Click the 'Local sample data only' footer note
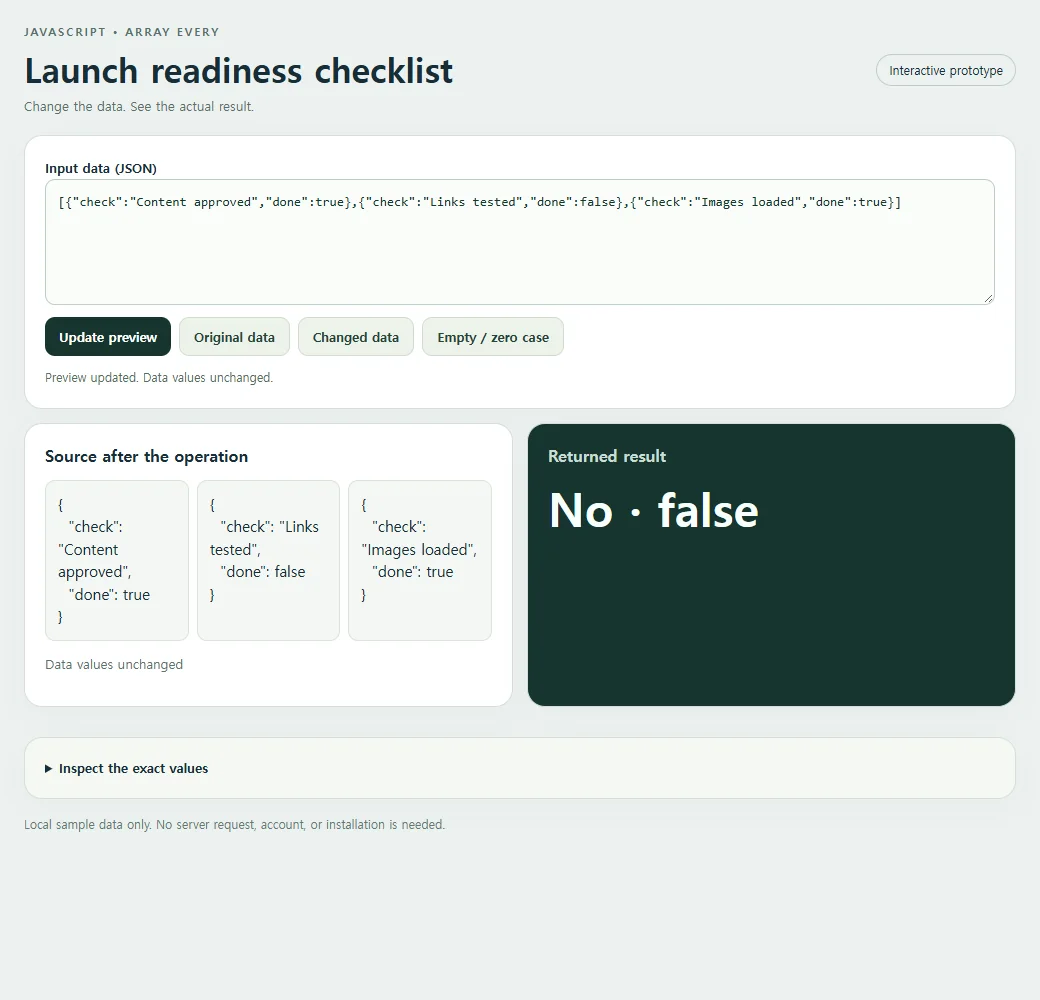This screenshot has height=1000, width=1040. click(235, 824)
